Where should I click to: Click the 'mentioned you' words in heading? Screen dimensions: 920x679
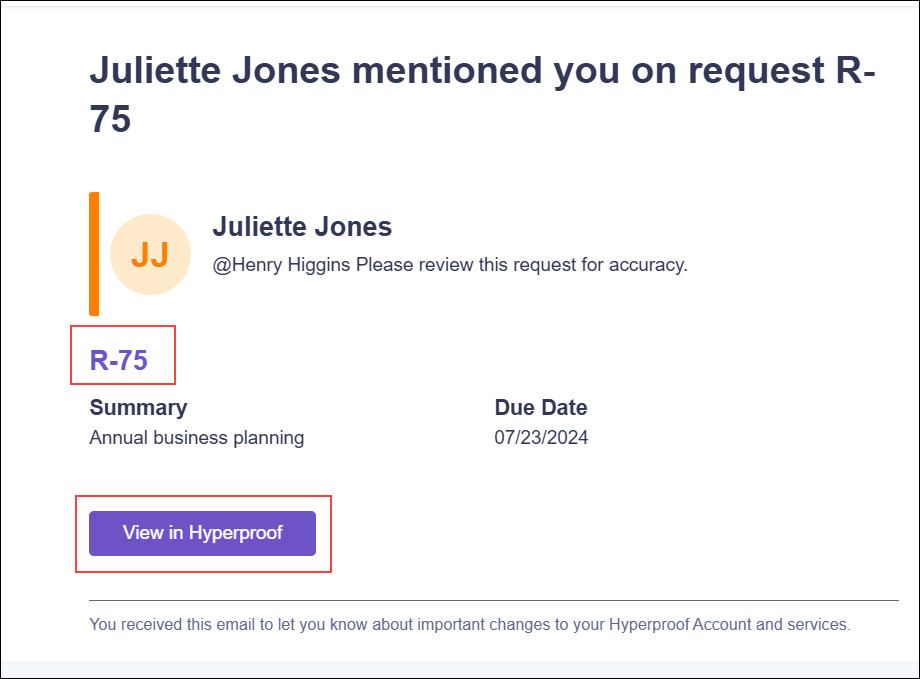[486, 70]
